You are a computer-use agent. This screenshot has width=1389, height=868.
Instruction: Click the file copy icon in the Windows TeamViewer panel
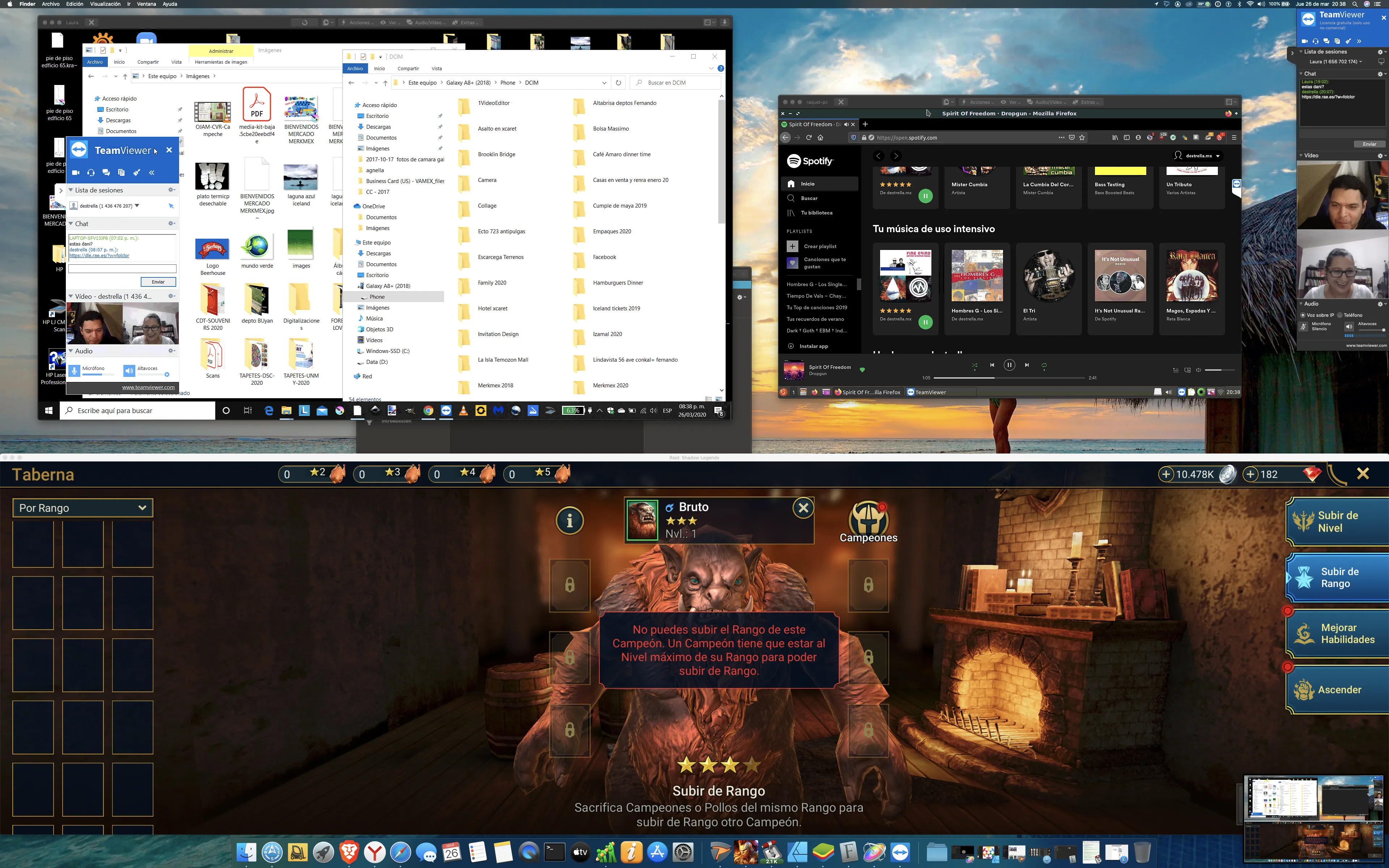tap(121, 172)
